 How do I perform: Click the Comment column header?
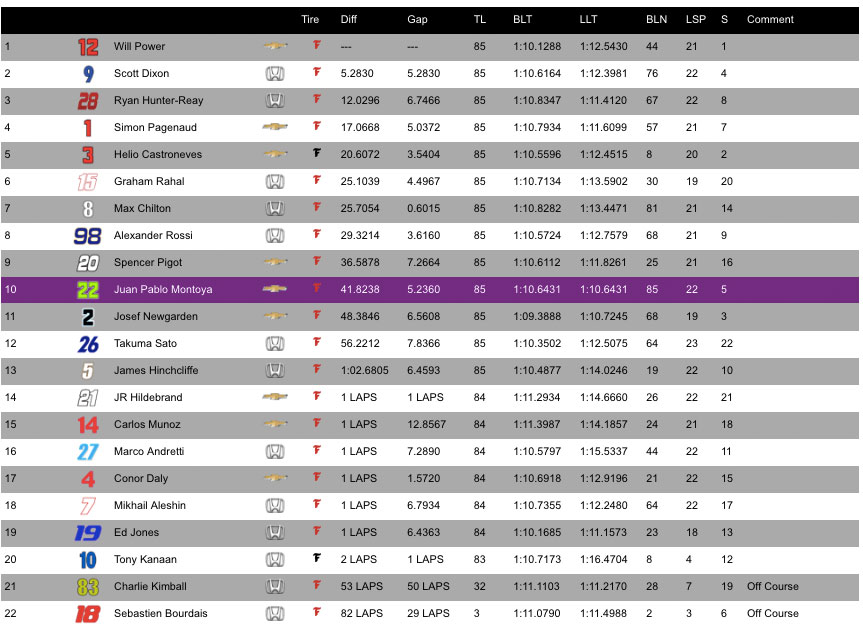click(770, 19)
